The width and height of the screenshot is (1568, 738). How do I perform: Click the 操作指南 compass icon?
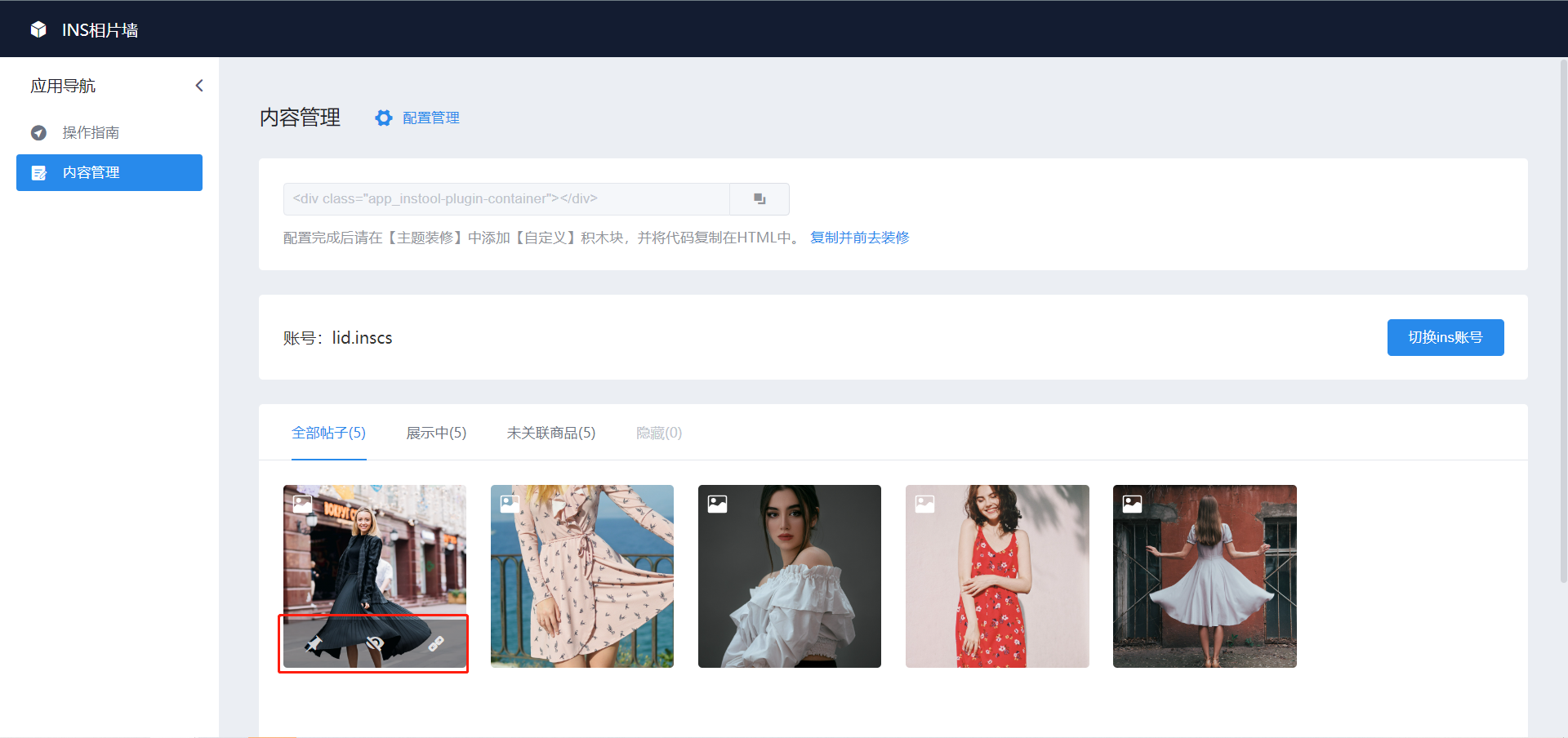tap(38, 132)
